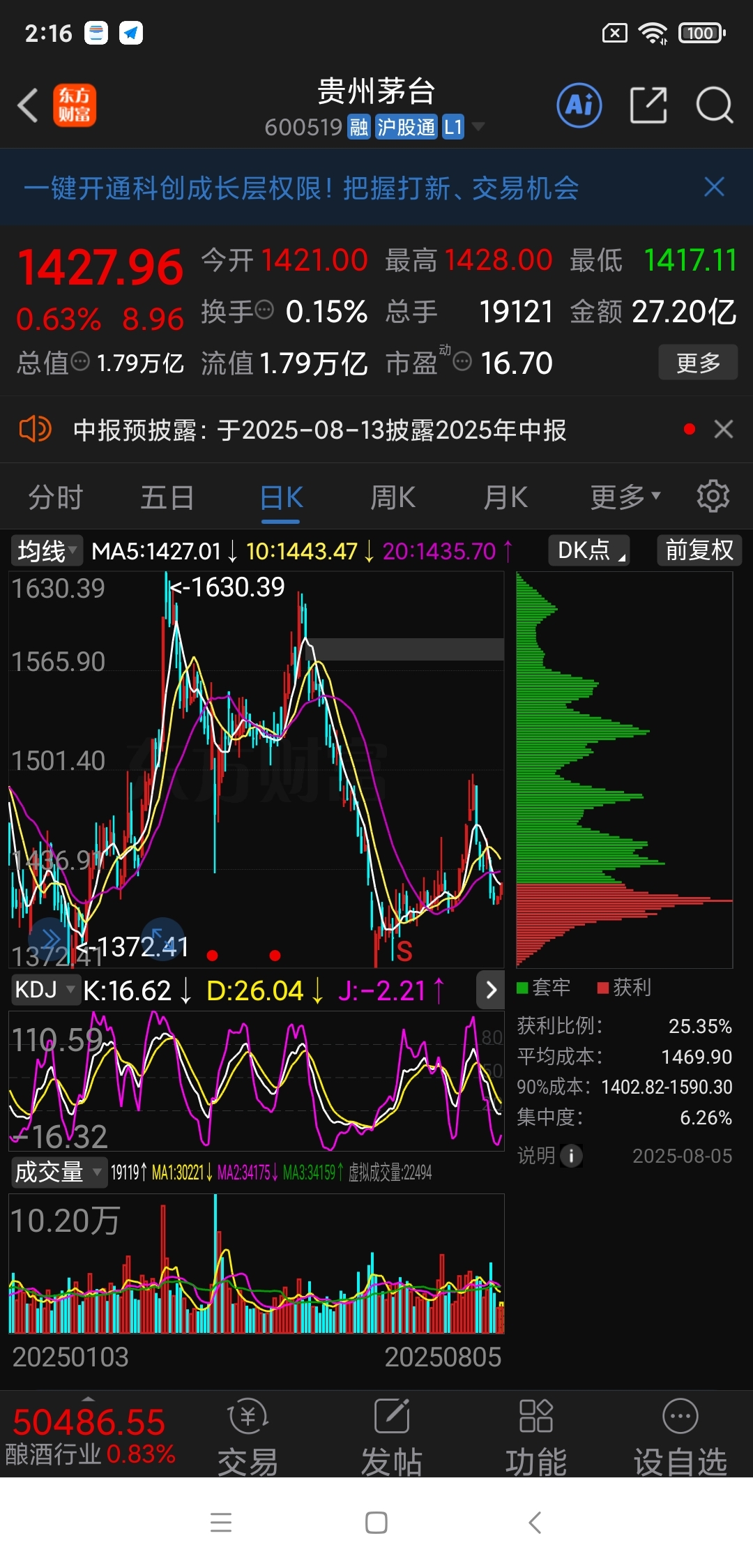The height and width of the screenshot is (1568, 753).
Task: Open the KDJ indicator dropdown
Action: pyautogui.click(x=45, y=990)
